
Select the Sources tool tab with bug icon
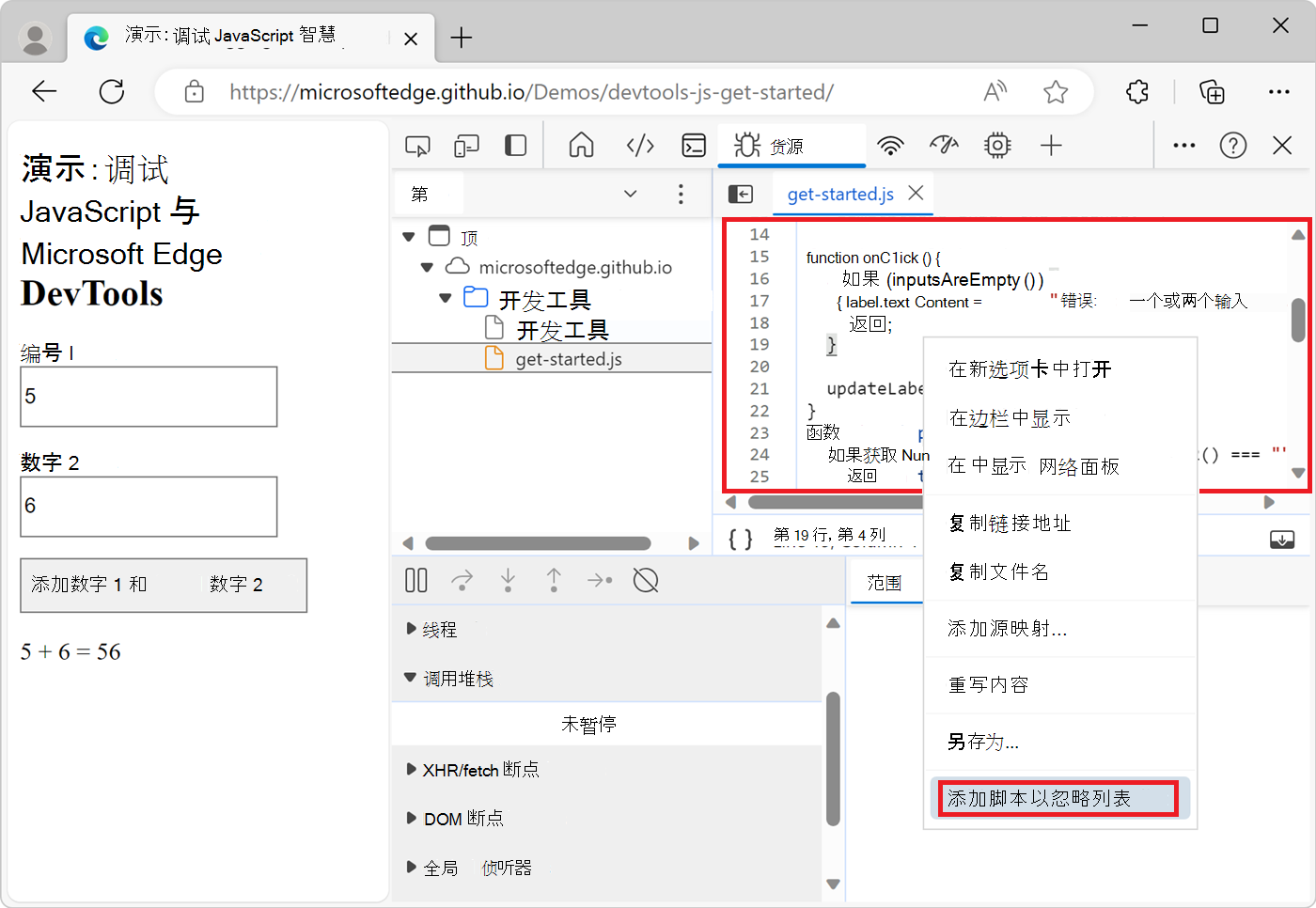tap(792, 146)
